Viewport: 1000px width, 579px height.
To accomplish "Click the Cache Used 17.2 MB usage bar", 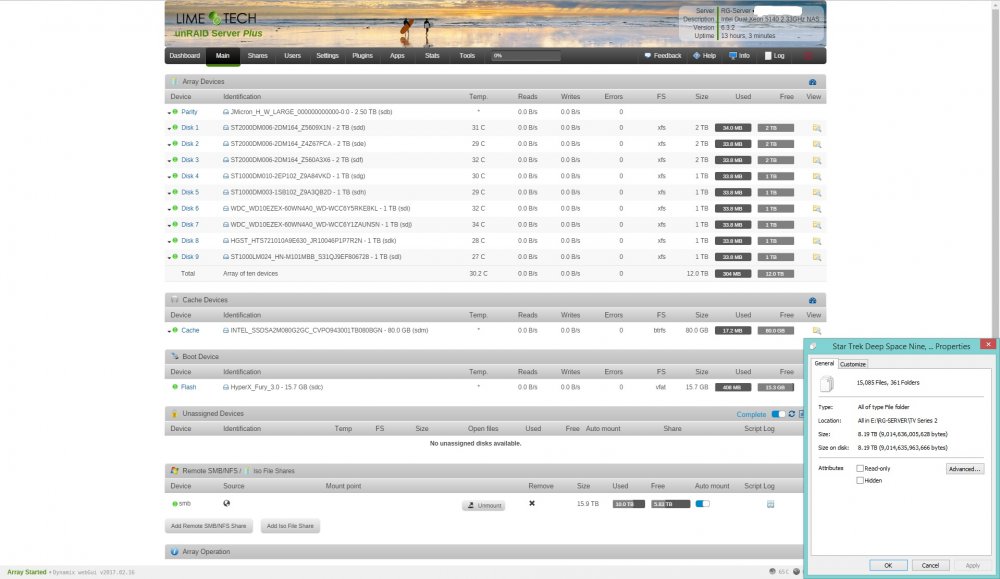I will 733,331.
